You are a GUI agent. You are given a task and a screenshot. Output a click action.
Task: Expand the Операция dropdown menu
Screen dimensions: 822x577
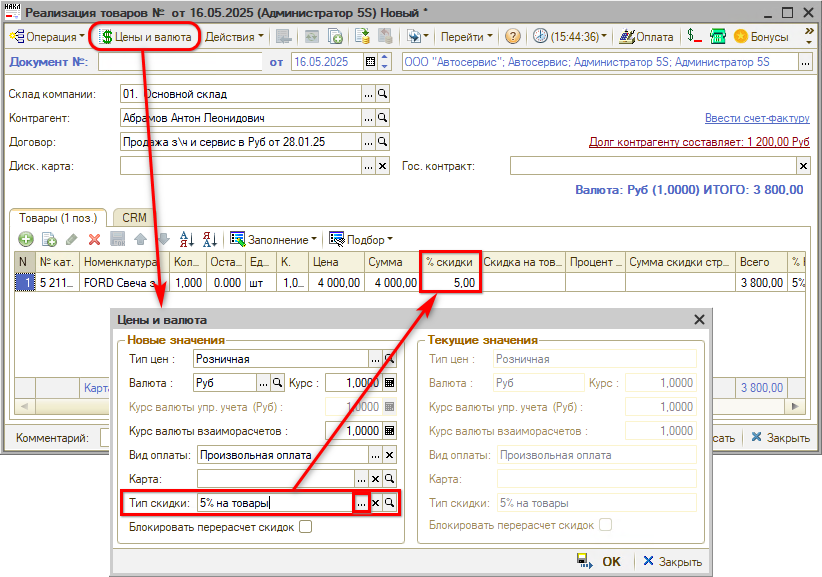(48, 37)
